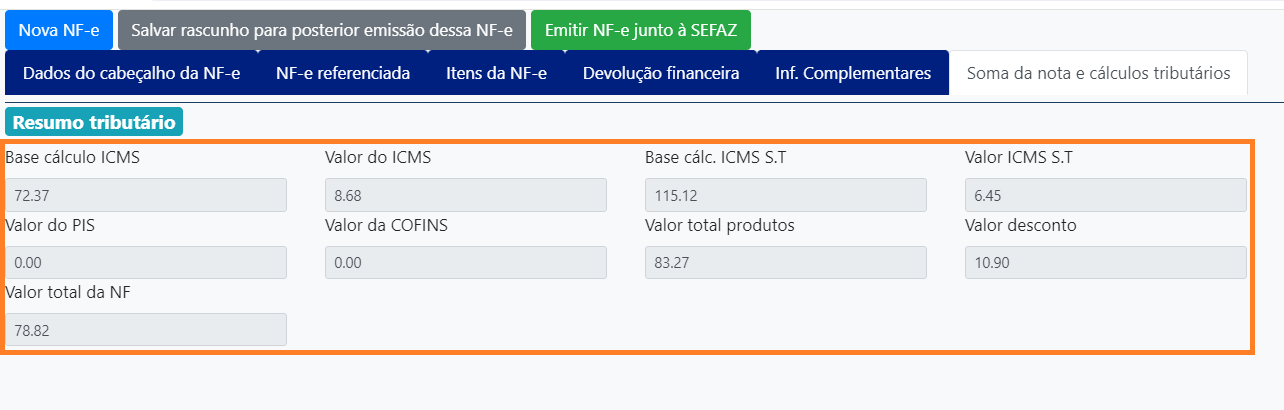
Task: Click the "Valor total da NF" label text
Action: click(68, 292)
